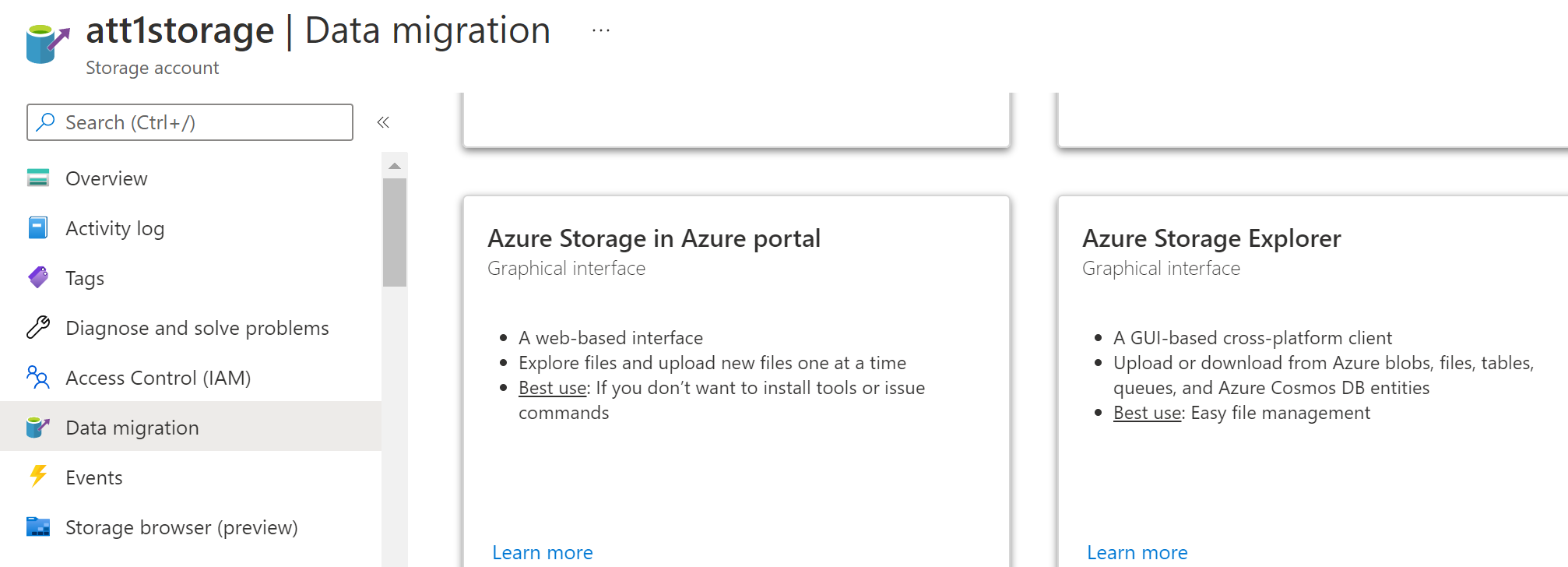
Task: Click the Storage browser (preview) icon
Action: pyautogui.click(x=38, y=527)
